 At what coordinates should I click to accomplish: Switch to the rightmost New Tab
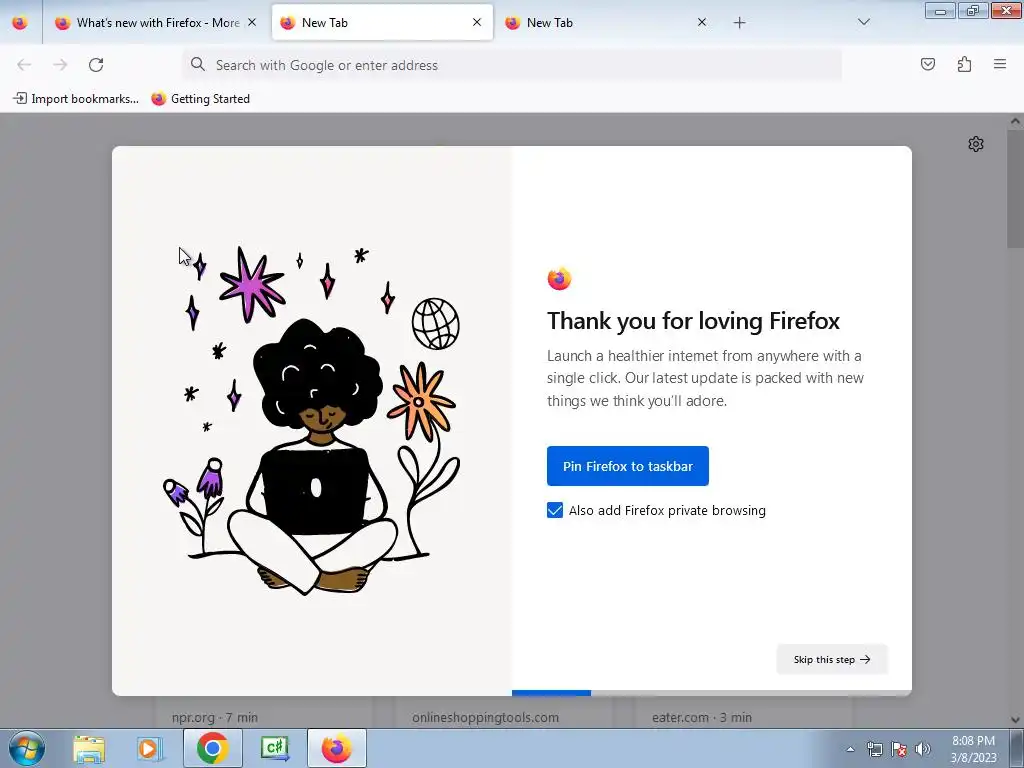point(607,22)
